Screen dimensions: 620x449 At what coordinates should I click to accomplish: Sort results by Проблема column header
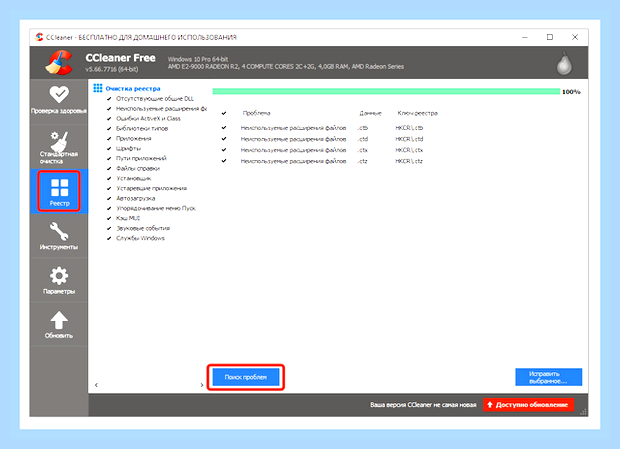pos(257,113)
